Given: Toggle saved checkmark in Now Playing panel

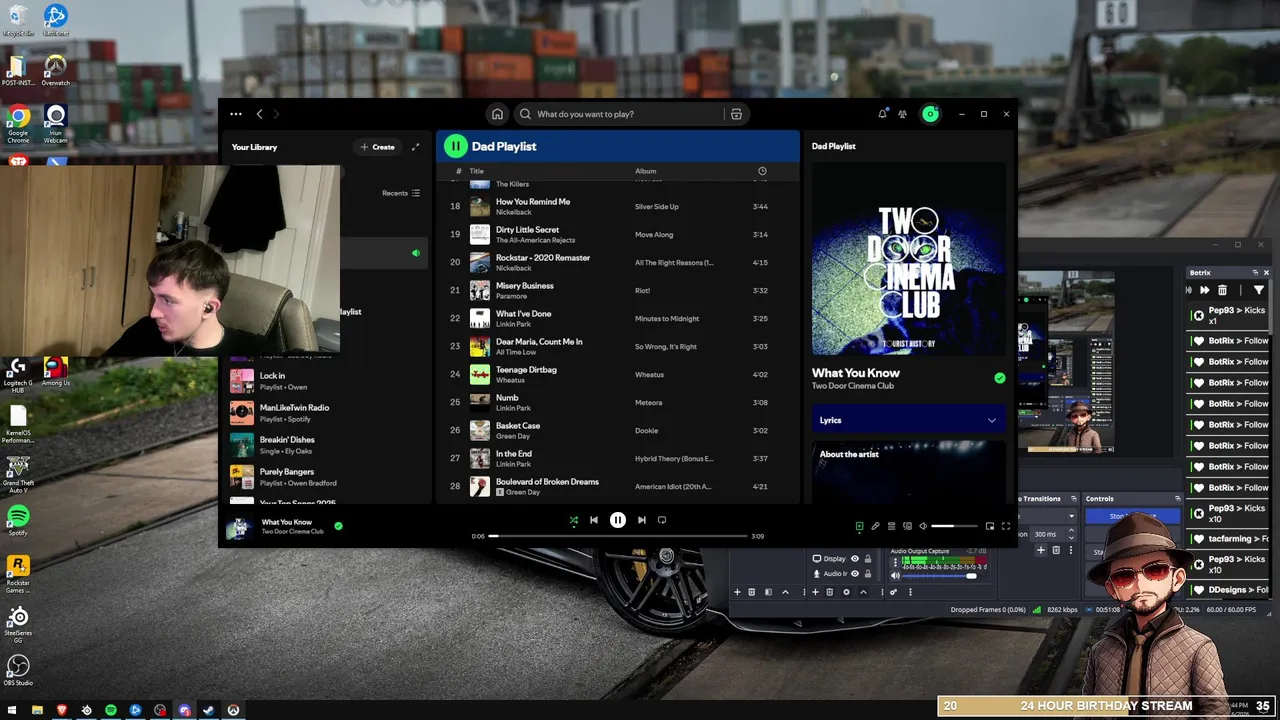Looking at the screenshot, I should point(999,378).
